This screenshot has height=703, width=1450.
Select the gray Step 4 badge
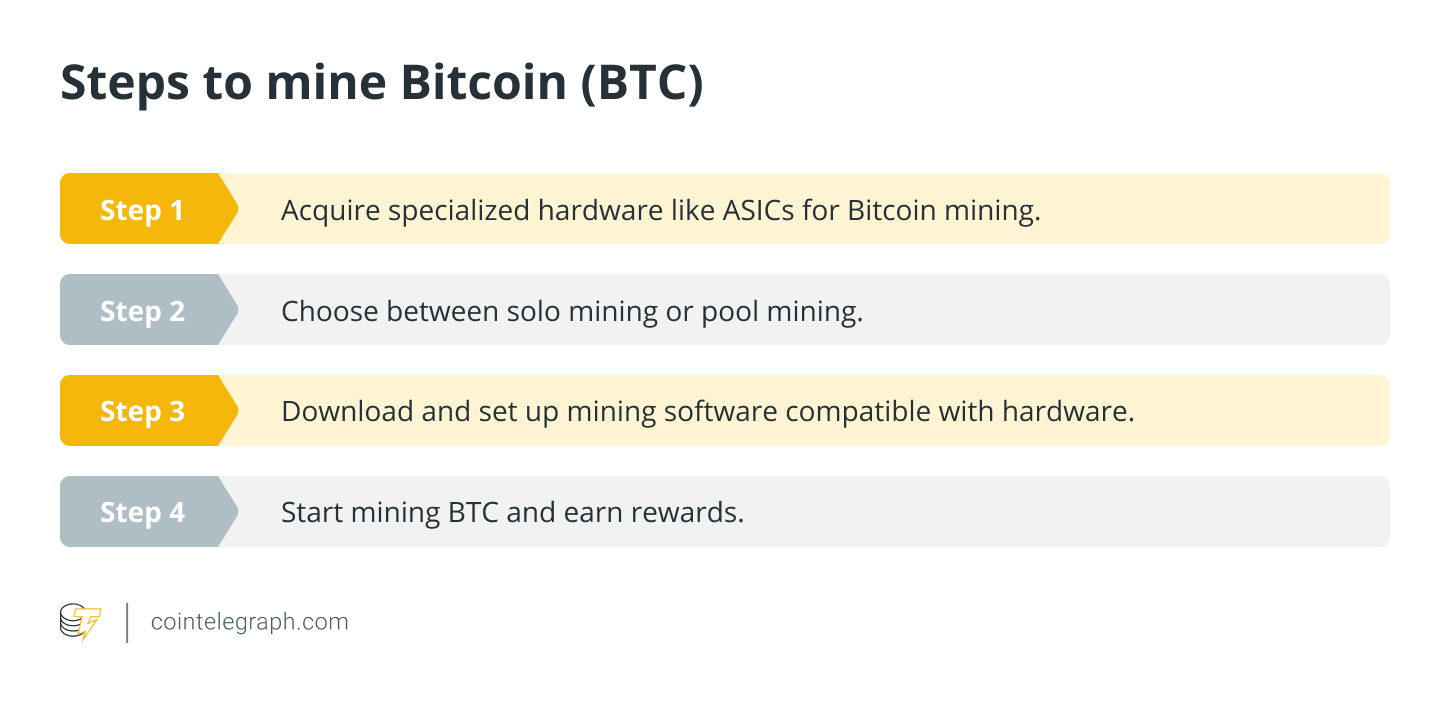(142, 513)
